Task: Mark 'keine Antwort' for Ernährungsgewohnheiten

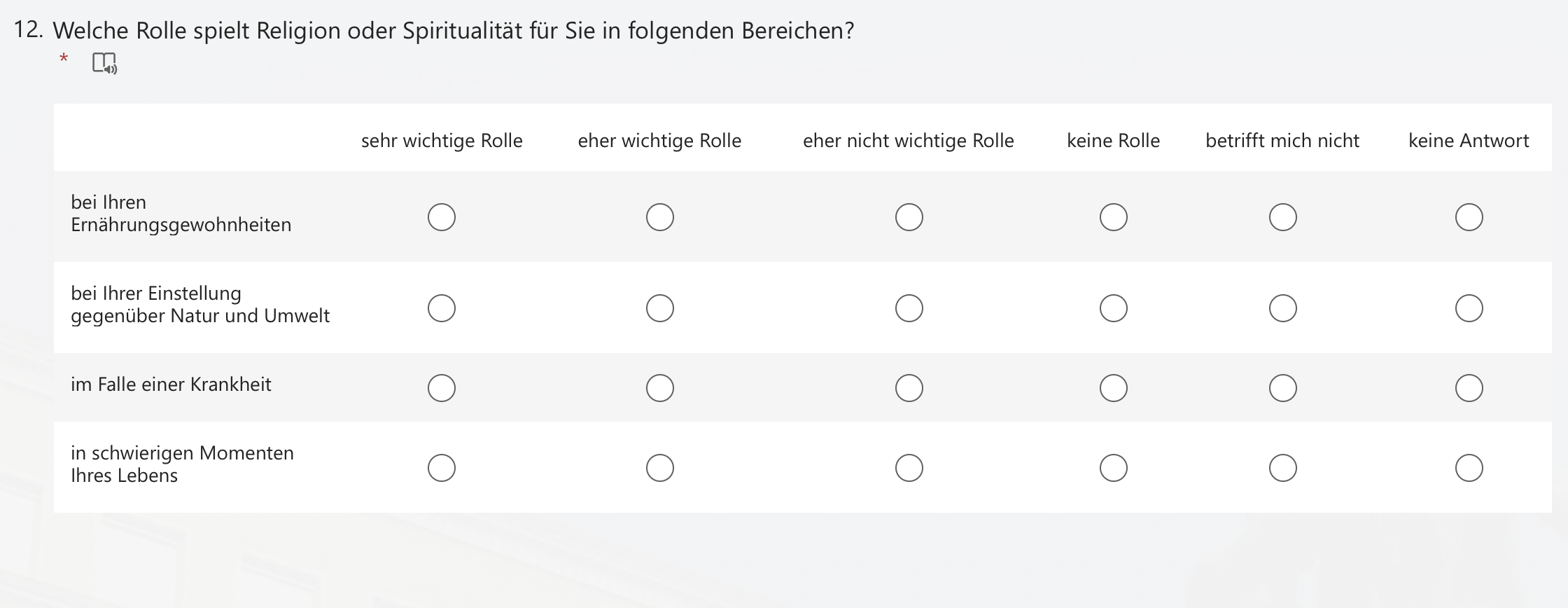Action: [1469, 217]
